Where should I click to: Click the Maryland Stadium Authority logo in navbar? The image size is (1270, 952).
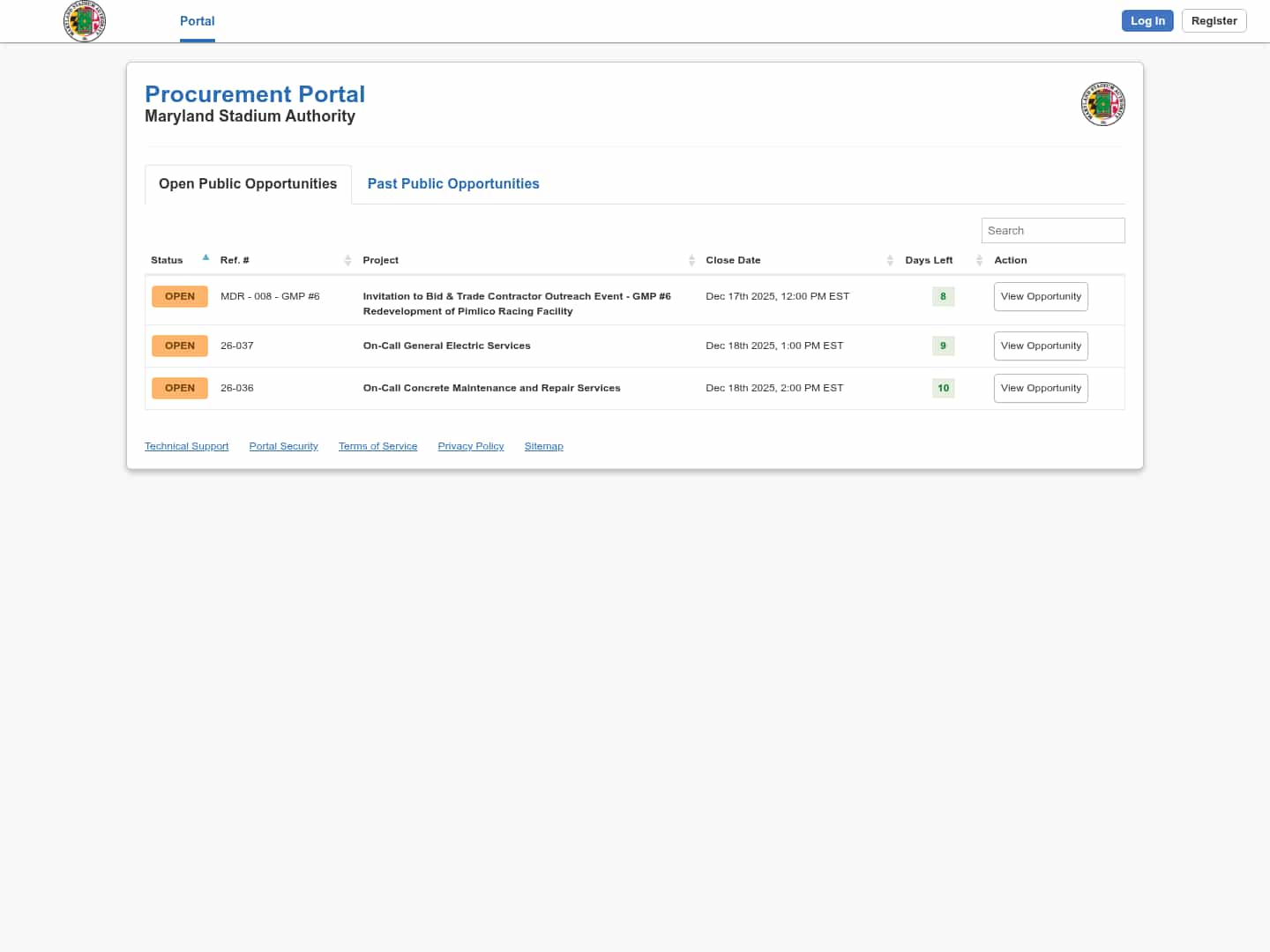85,21
